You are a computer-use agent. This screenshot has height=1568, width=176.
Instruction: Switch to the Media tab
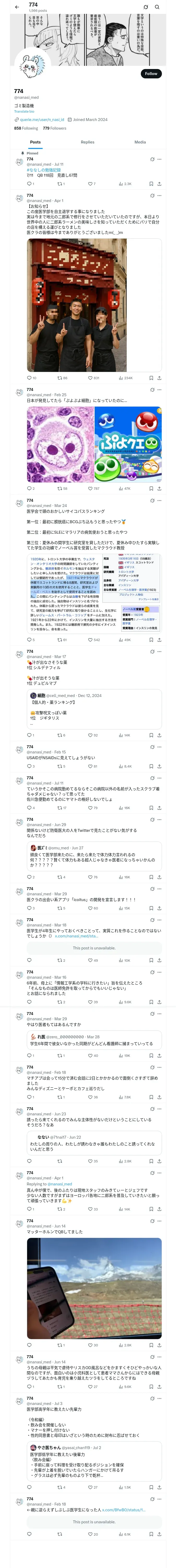(x=140, y=142)
